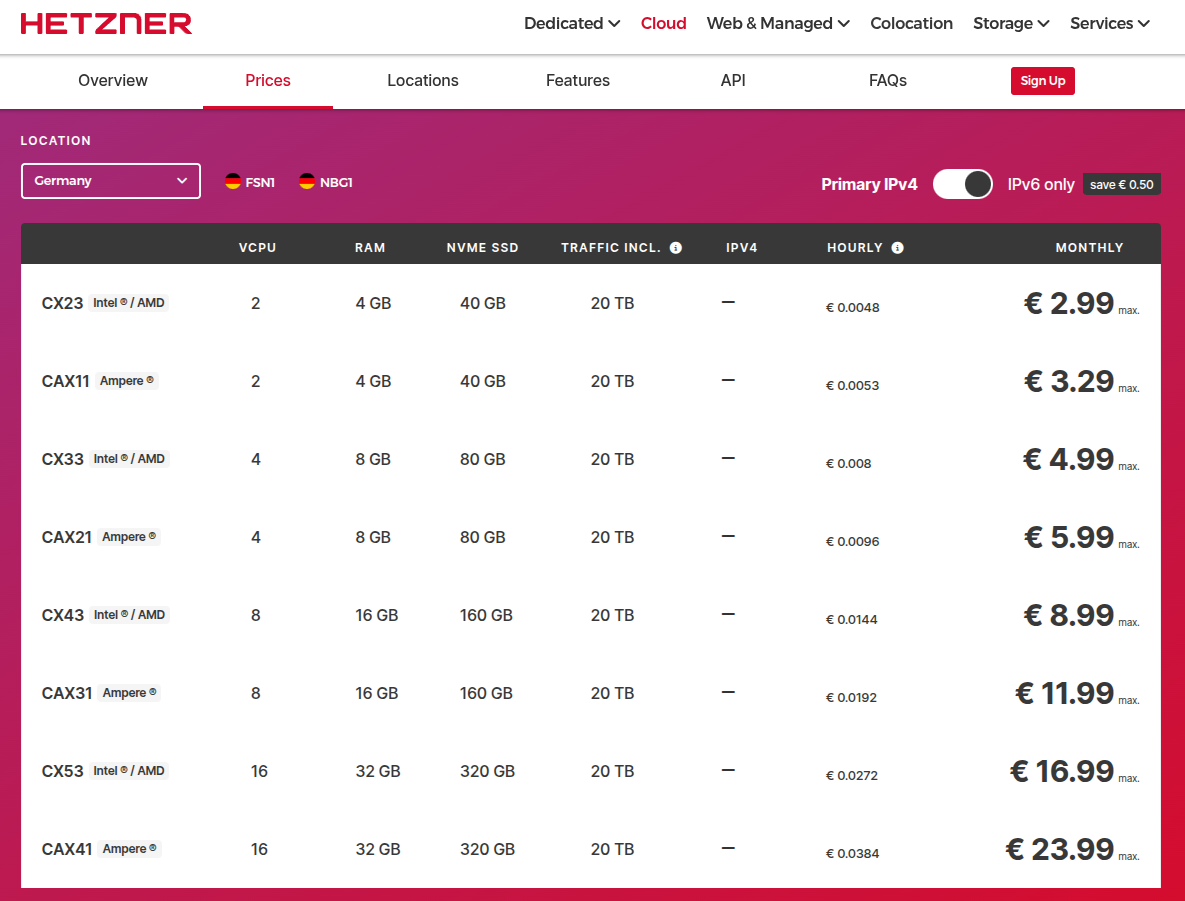Switch to the Features tab

click(x=578, y=80)
